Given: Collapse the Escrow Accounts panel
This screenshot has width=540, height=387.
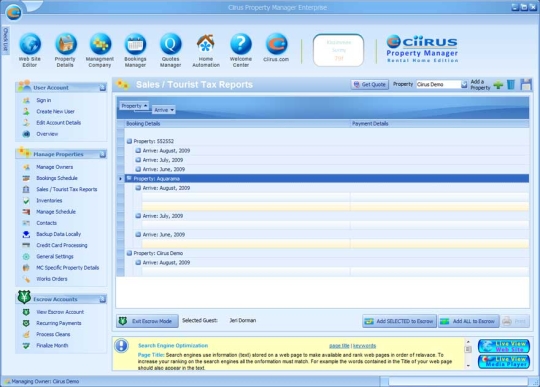Looking at the screenshot, I should 103,299.
